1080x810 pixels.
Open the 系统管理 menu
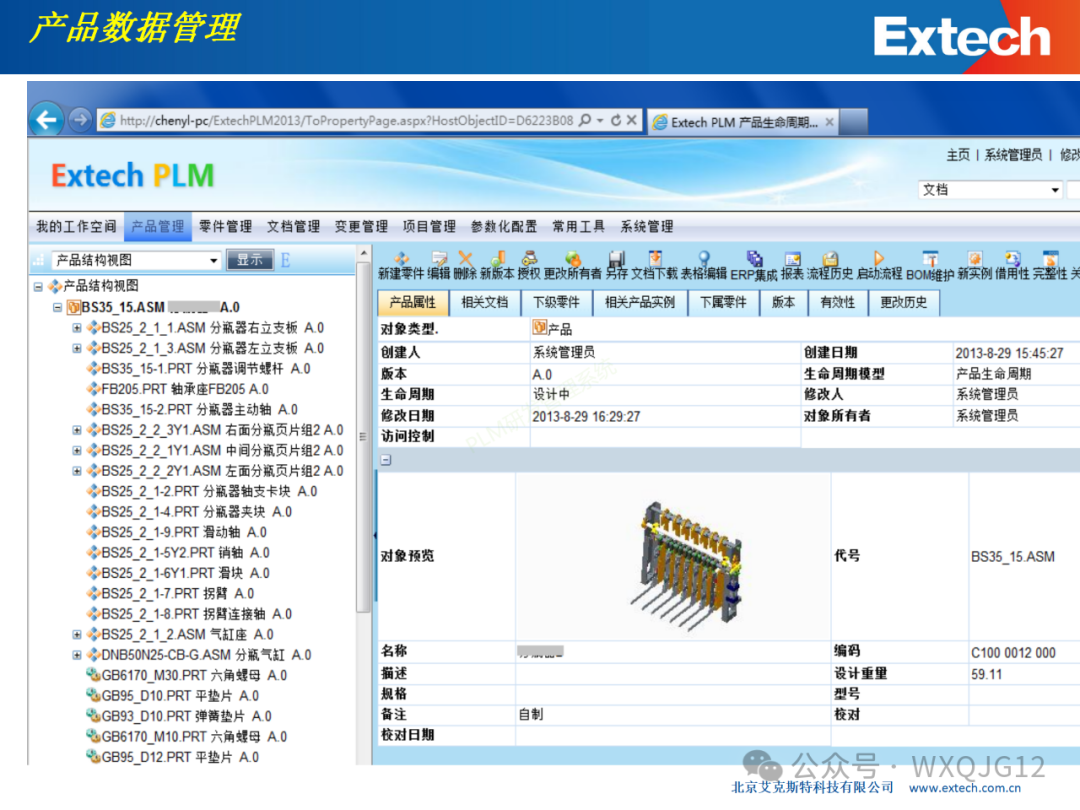[647, 226]
